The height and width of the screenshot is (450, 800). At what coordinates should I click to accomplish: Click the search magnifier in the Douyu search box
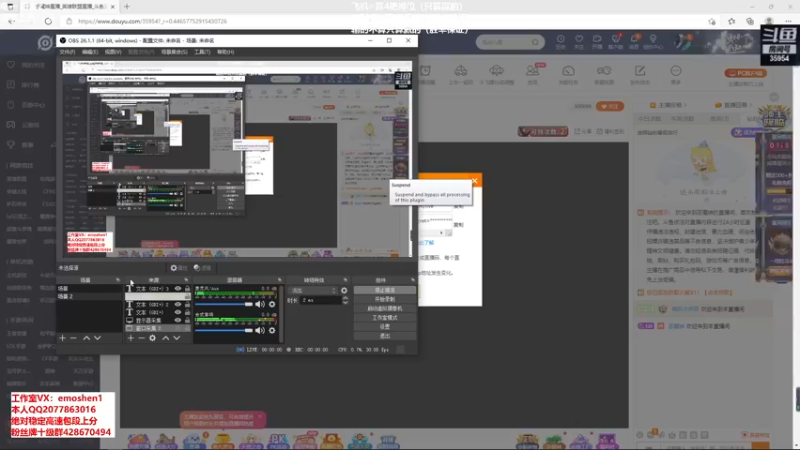pyautogui.click(x=535, y=42)
